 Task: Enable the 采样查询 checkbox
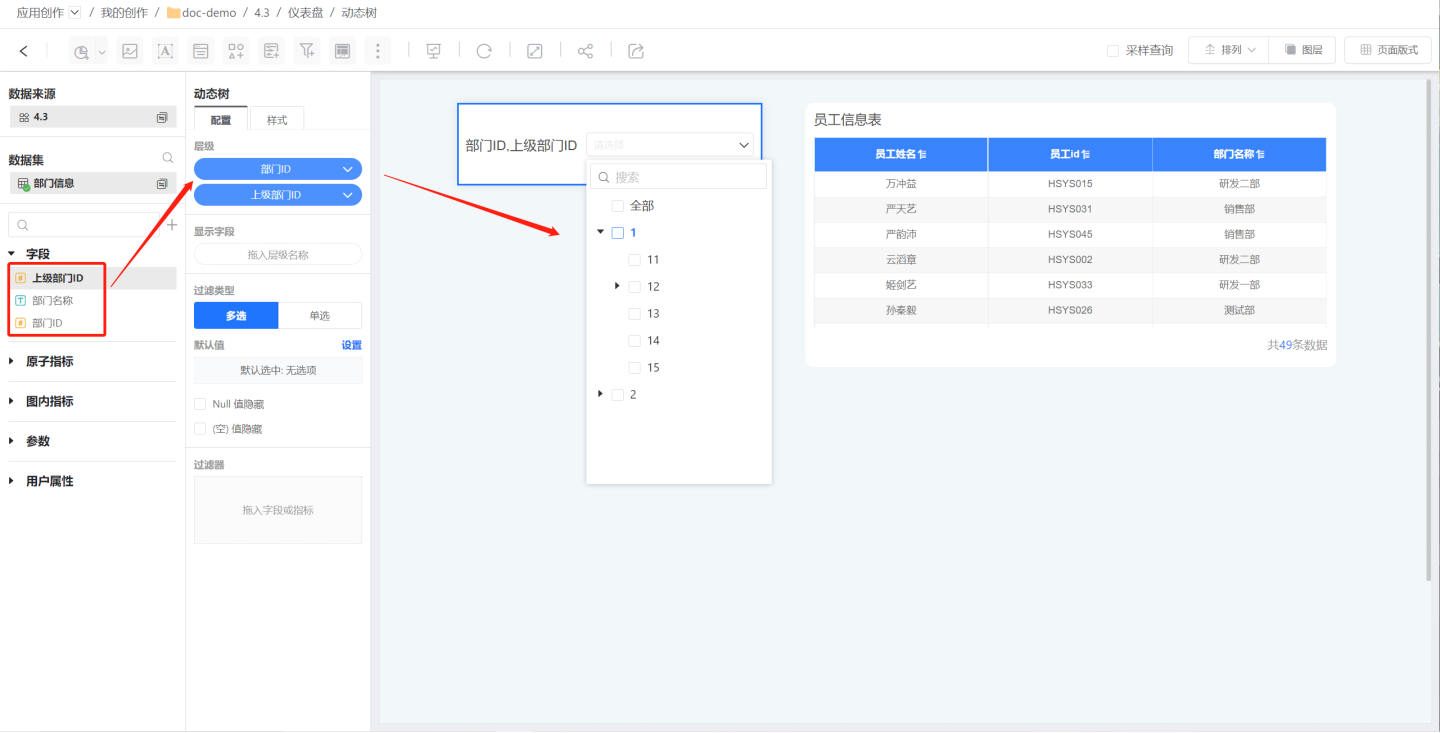(x=1113, y=51)
